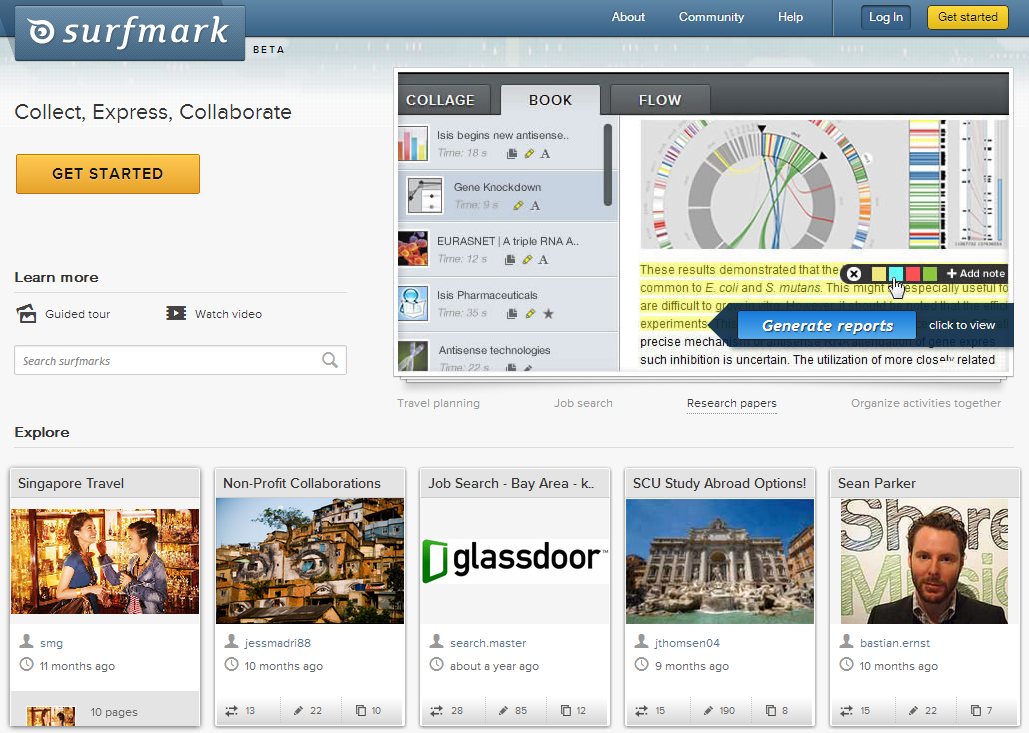
Task: Click share icon on Non-Profit Collaborations card
Action: 232,711
